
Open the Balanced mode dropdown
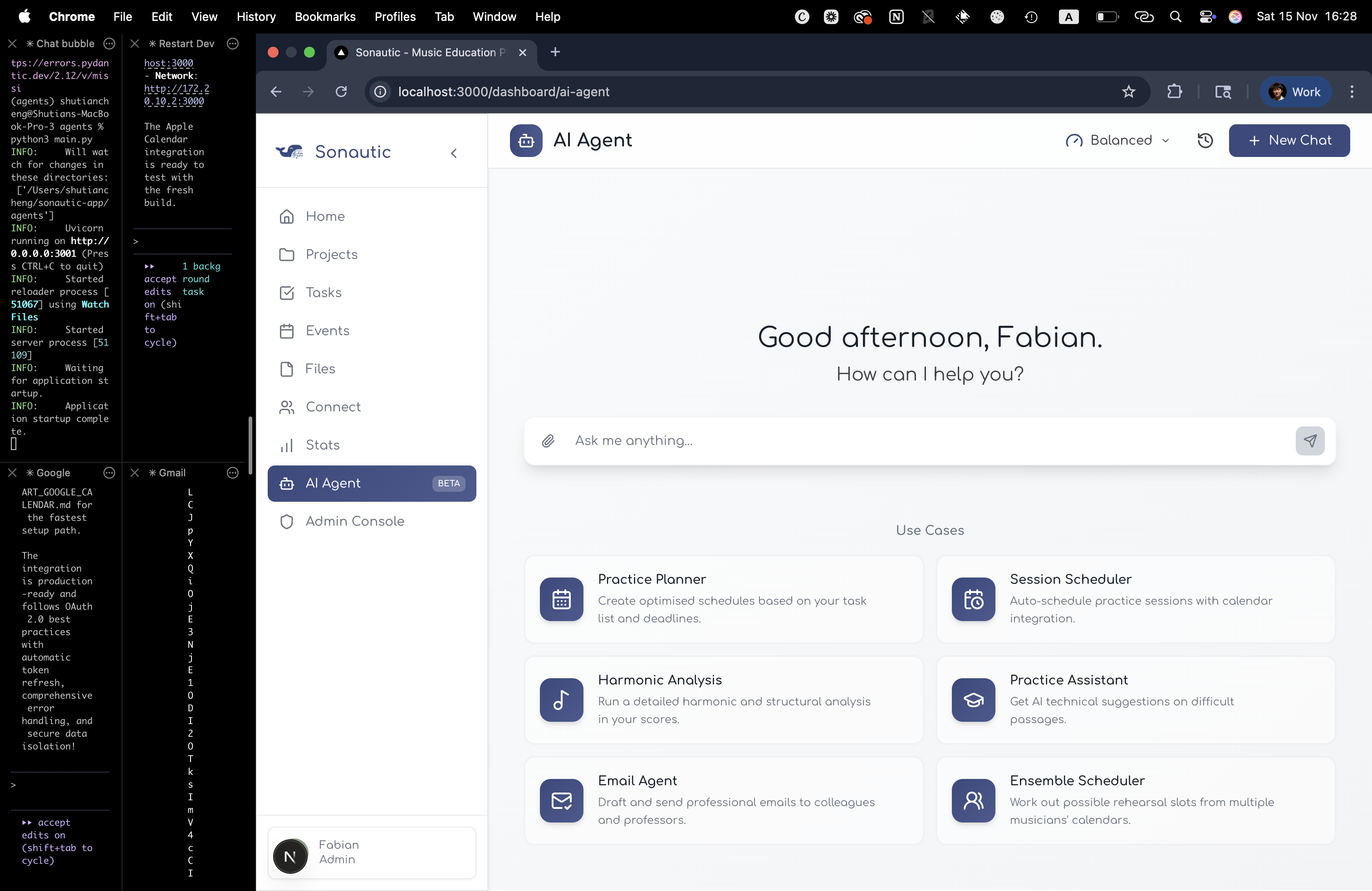pos(1117,141)
